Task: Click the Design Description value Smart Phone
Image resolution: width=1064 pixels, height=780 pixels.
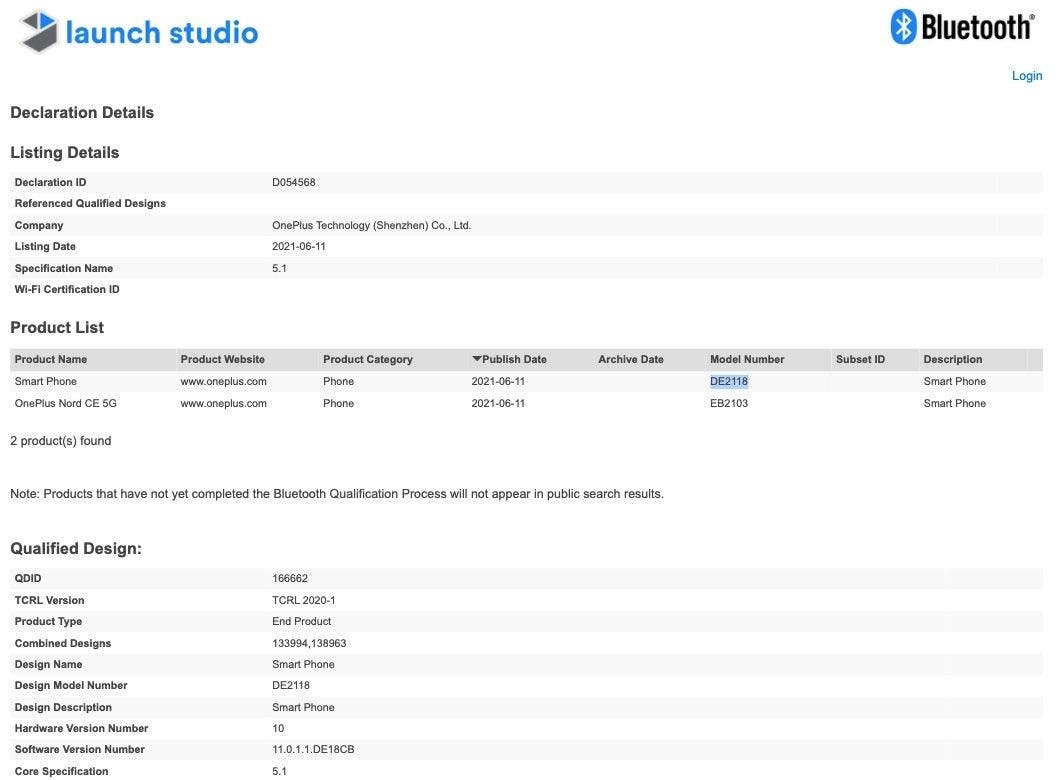Action: coord(303,707)
